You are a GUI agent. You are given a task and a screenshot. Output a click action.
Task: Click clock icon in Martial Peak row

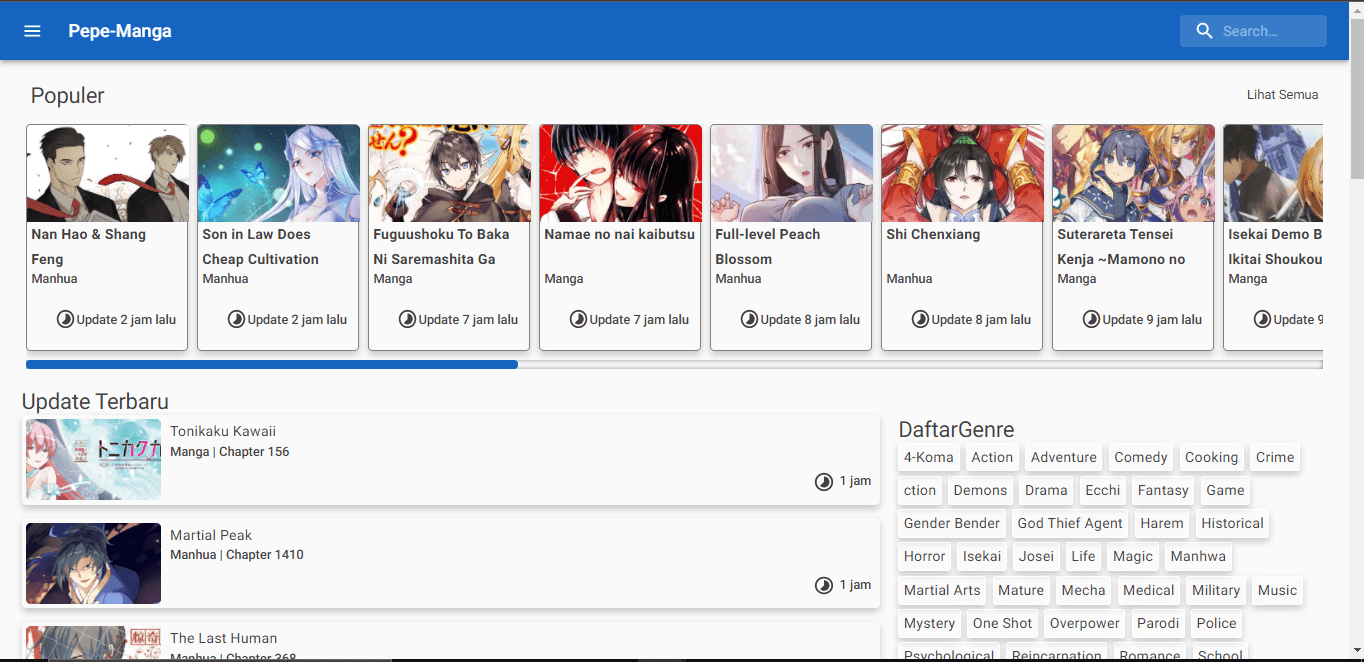point(823,585)
